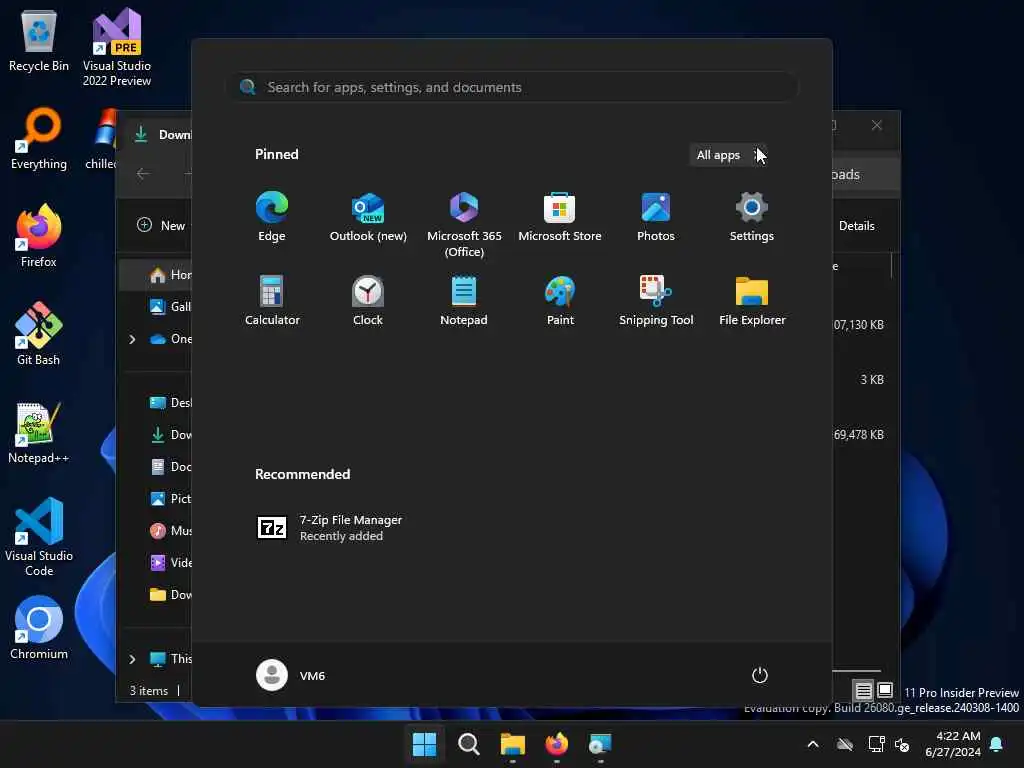Click New button in File Explorer window

coord(161,225)
